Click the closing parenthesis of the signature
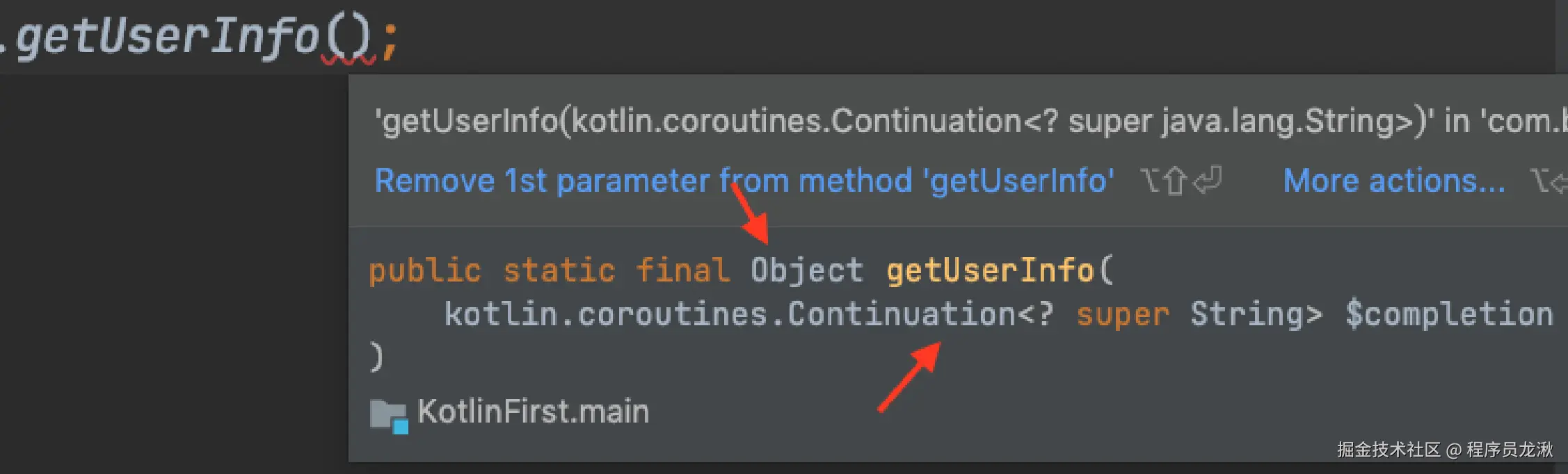Image resolution: width=1568 pixels, height=474 pixels. [376, 357]
